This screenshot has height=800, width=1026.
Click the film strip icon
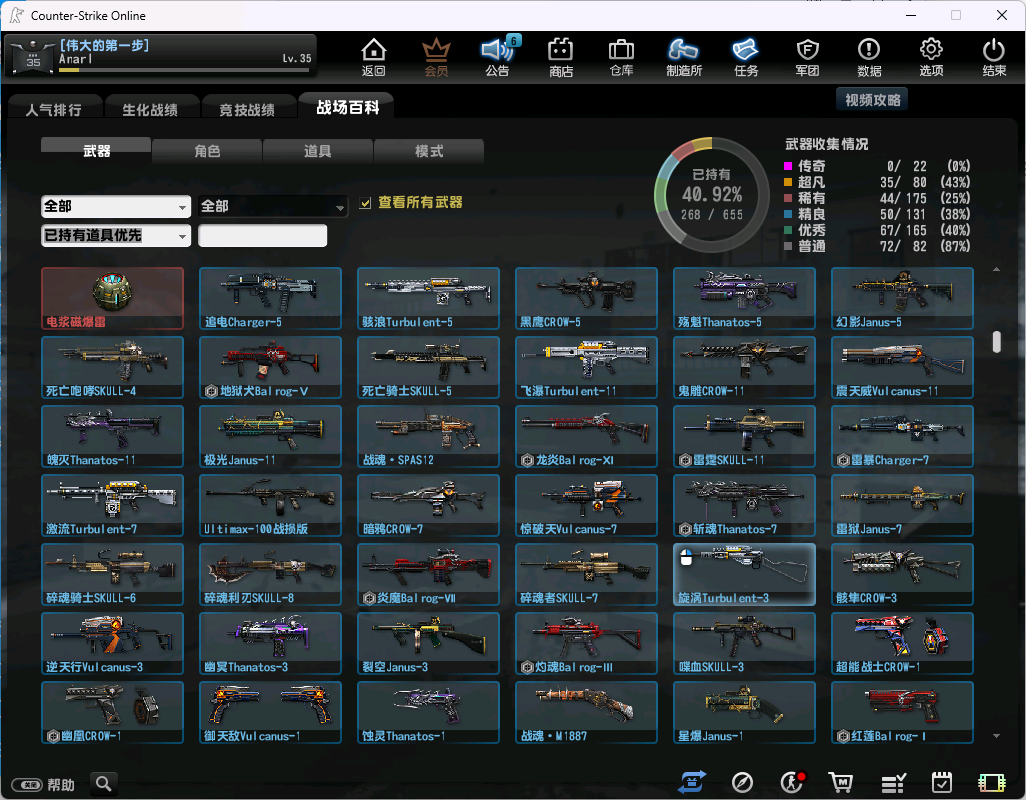991,782
